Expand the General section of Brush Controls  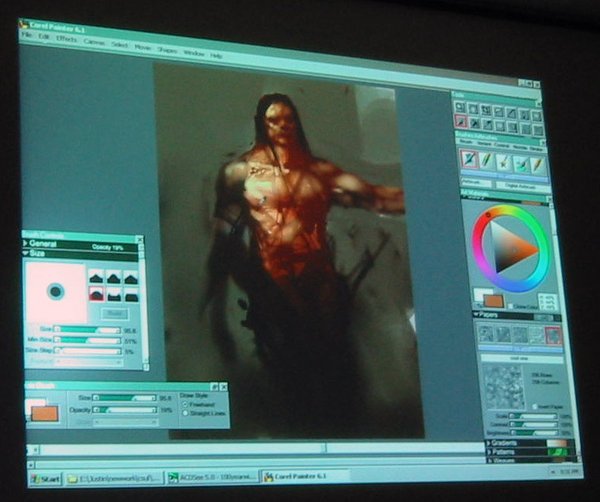pyautogui.click(x=26, y=243)
